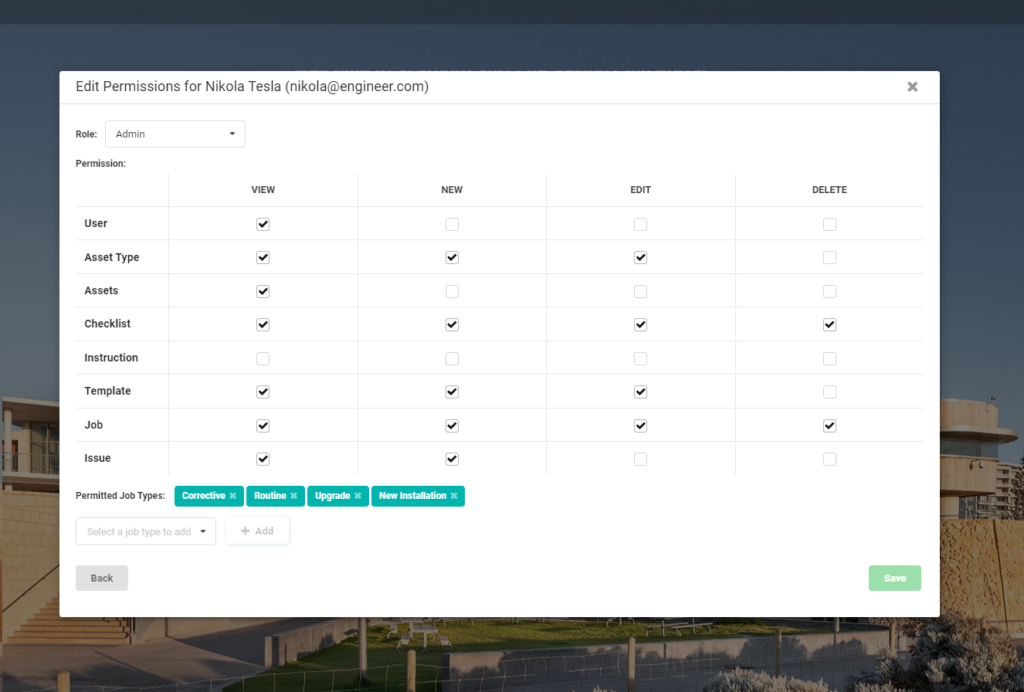Remove the Upgrade job type tag
Screen dimensions: 1024x692
point(358,496)
